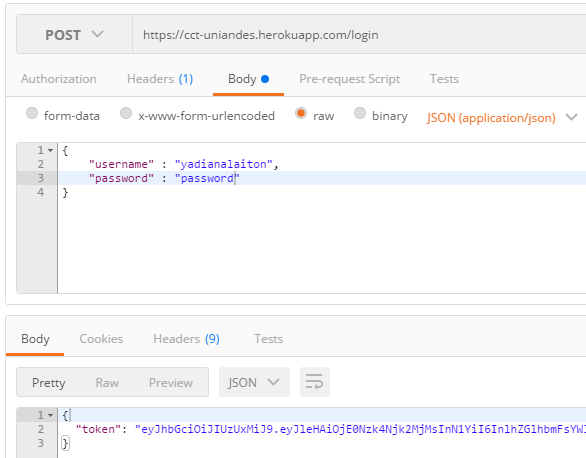Open the Pre-request Script tab
Screen dimensions: 586x458
[349, 79]
